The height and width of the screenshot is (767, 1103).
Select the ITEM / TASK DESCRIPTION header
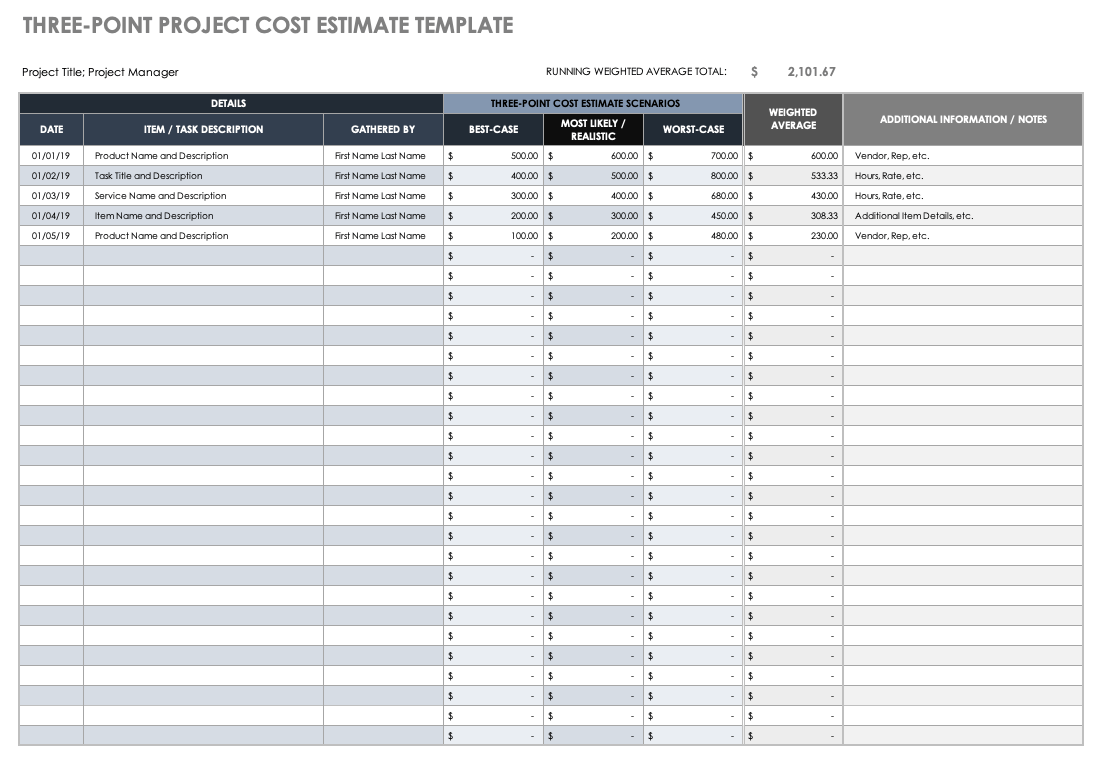[203, 129]
